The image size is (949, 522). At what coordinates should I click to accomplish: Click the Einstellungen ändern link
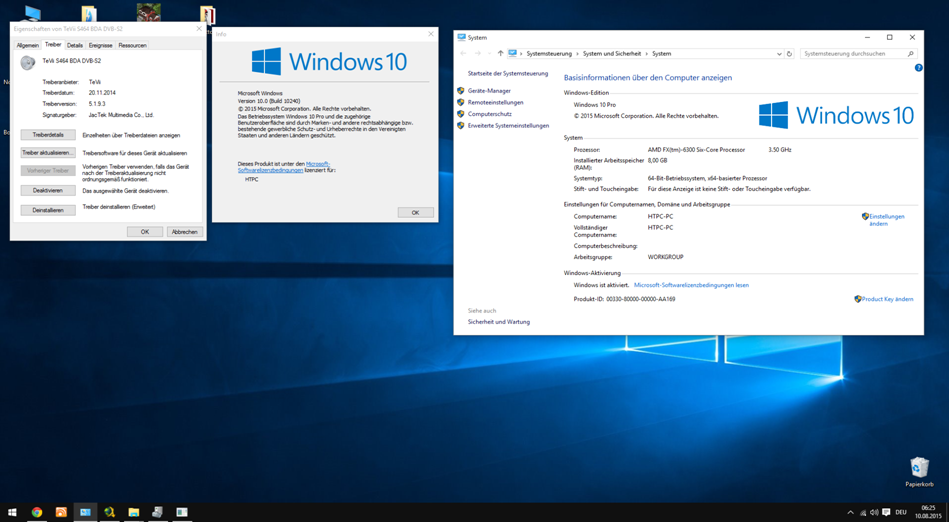(887, 220)
